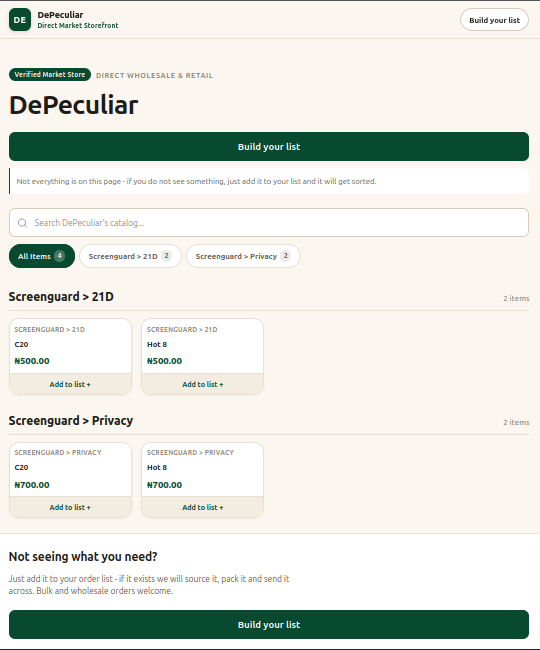Filter by Screenguard > Privacy tab
This screenshot has width=540, height=650.
coord(243,256)
